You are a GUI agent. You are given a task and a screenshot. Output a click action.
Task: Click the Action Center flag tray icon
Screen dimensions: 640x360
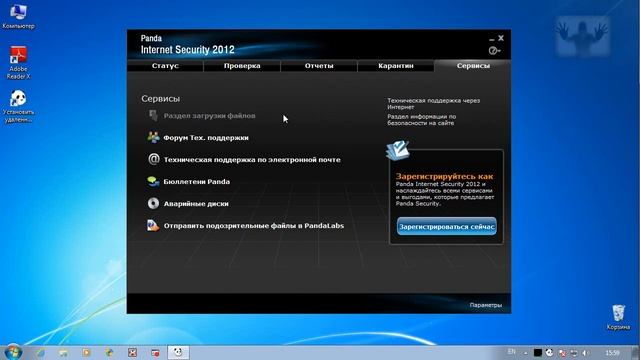click(x=562, y=353)
